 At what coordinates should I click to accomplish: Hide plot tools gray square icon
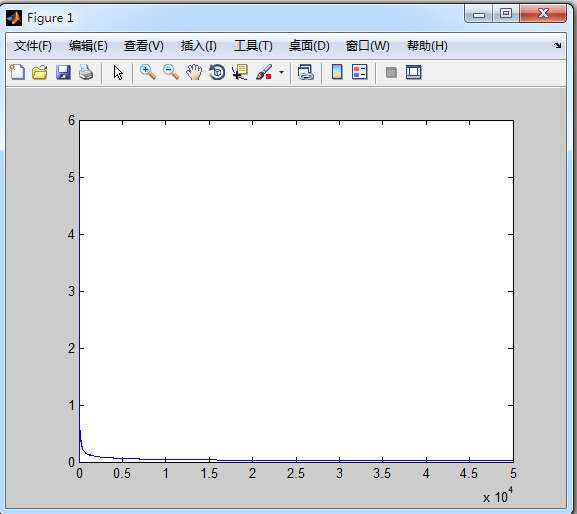(x=391, y=72)
